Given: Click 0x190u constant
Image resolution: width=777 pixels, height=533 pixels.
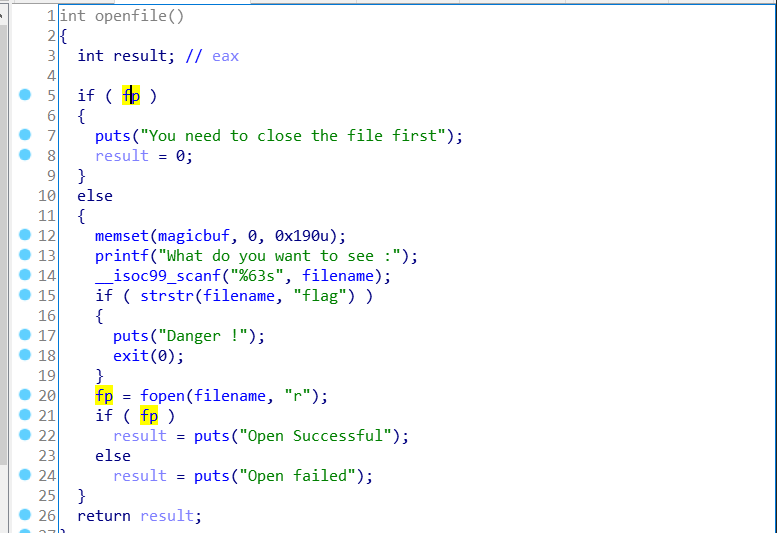Looking at the screenshot, I should (x=302, y=236).
